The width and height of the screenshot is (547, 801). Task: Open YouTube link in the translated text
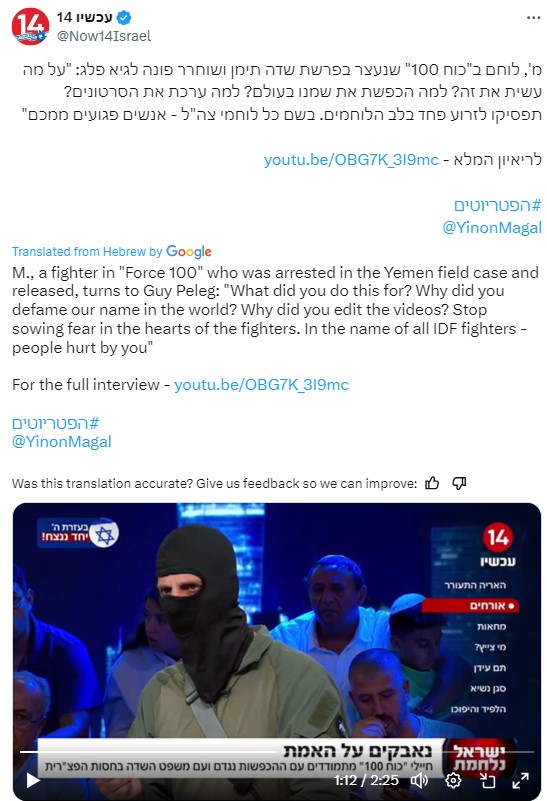click(x=261, y=385)
